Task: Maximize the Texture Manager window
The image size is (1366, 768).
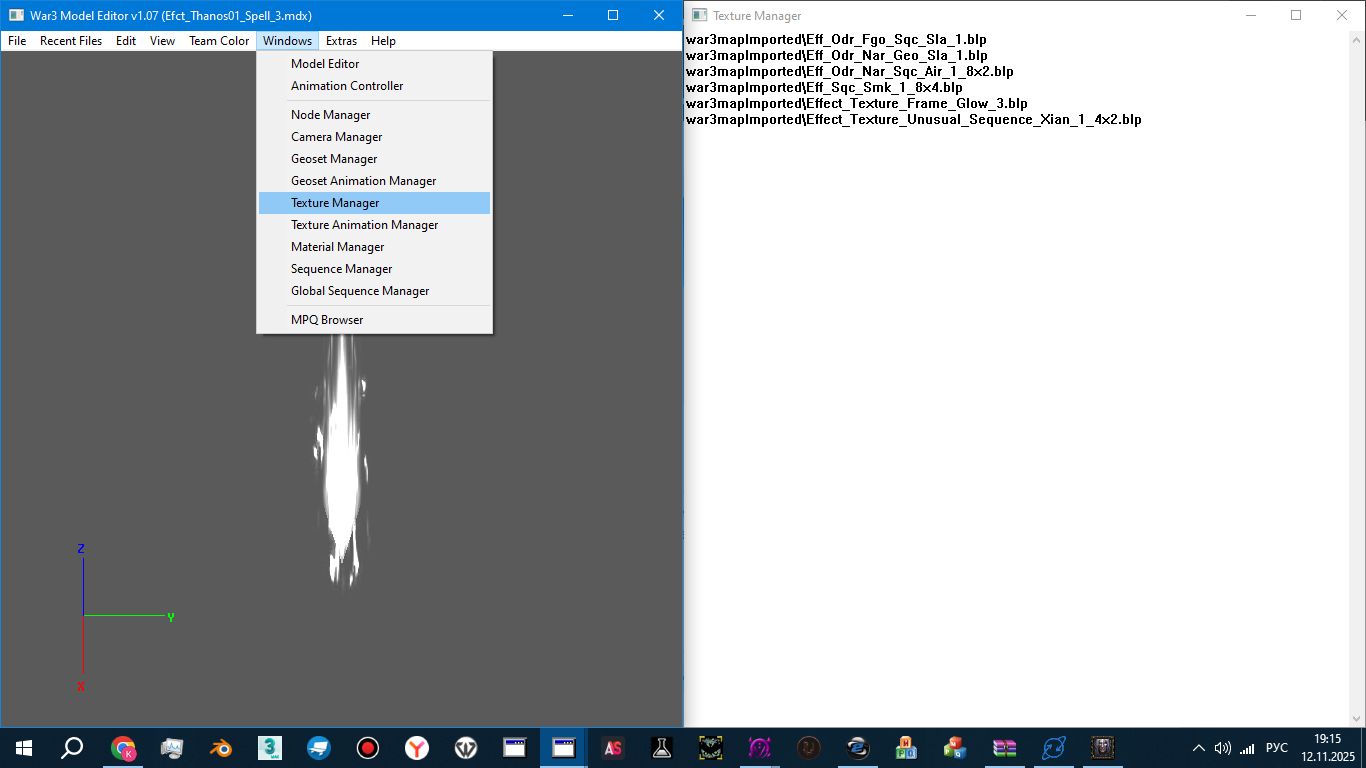Action: click(1296, 15)
